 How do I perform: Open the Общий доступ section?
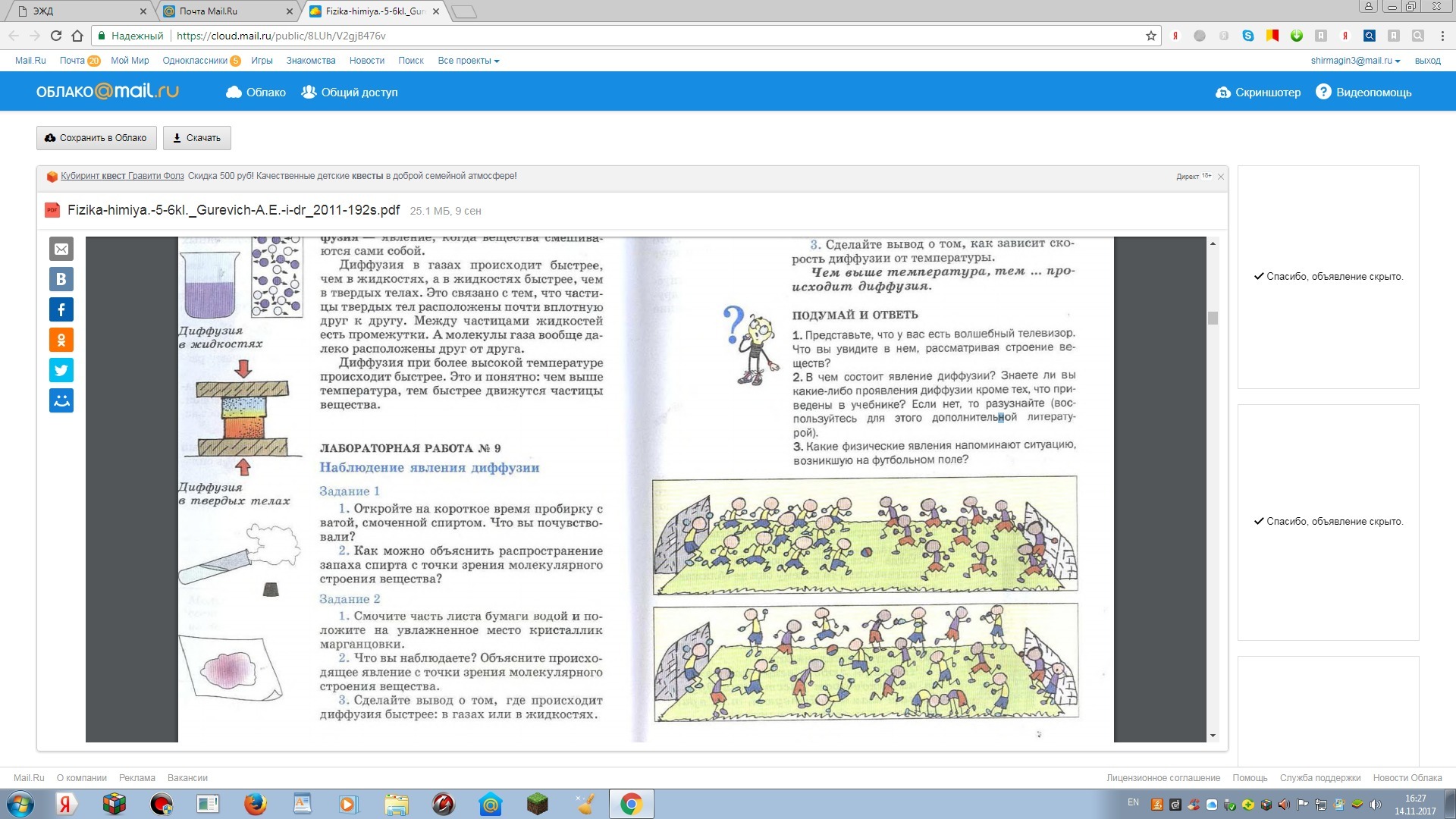click(350, 93)
